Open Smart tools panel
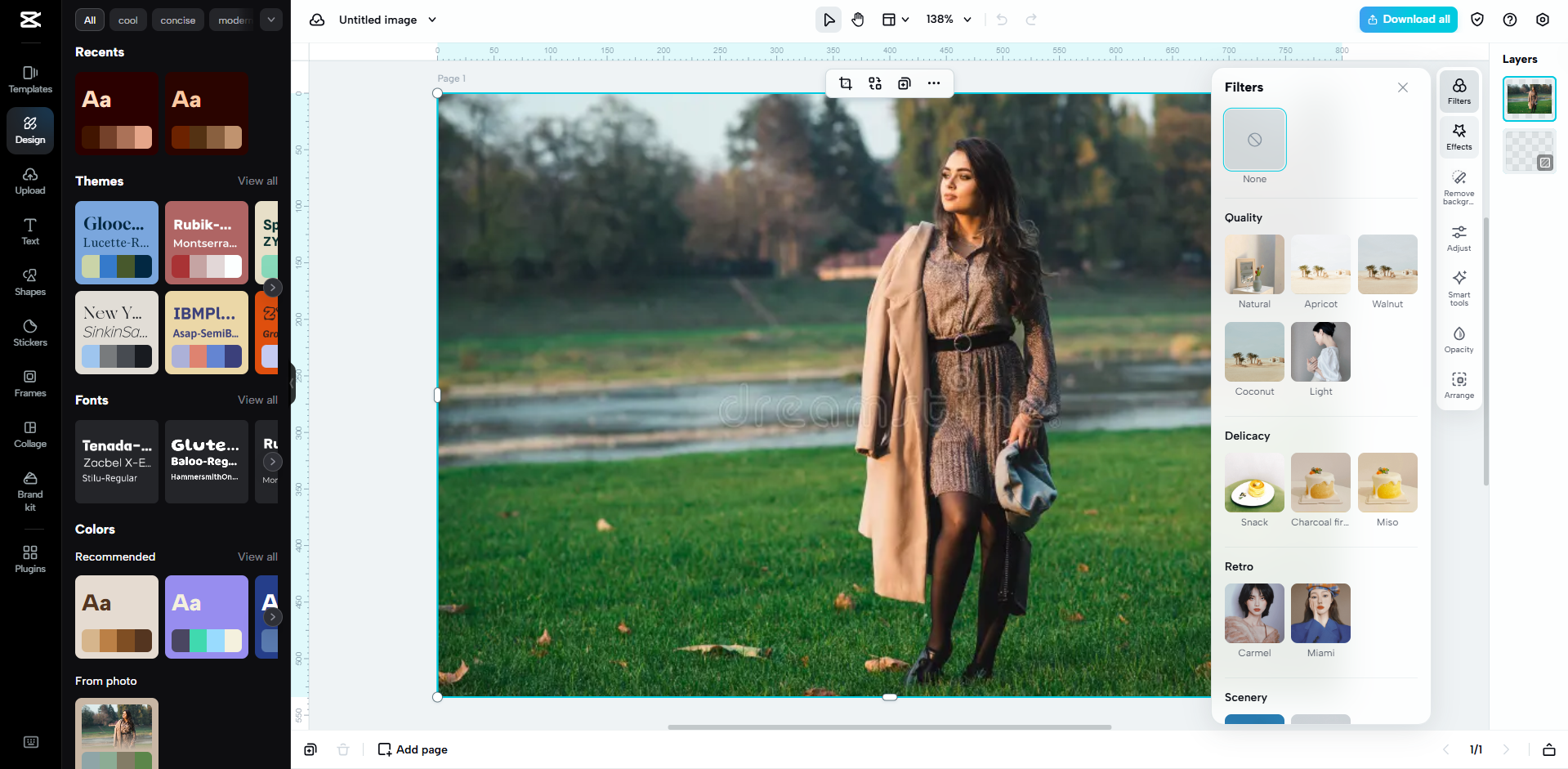This screenshot has height=769, width=1568. point(1459,287)
